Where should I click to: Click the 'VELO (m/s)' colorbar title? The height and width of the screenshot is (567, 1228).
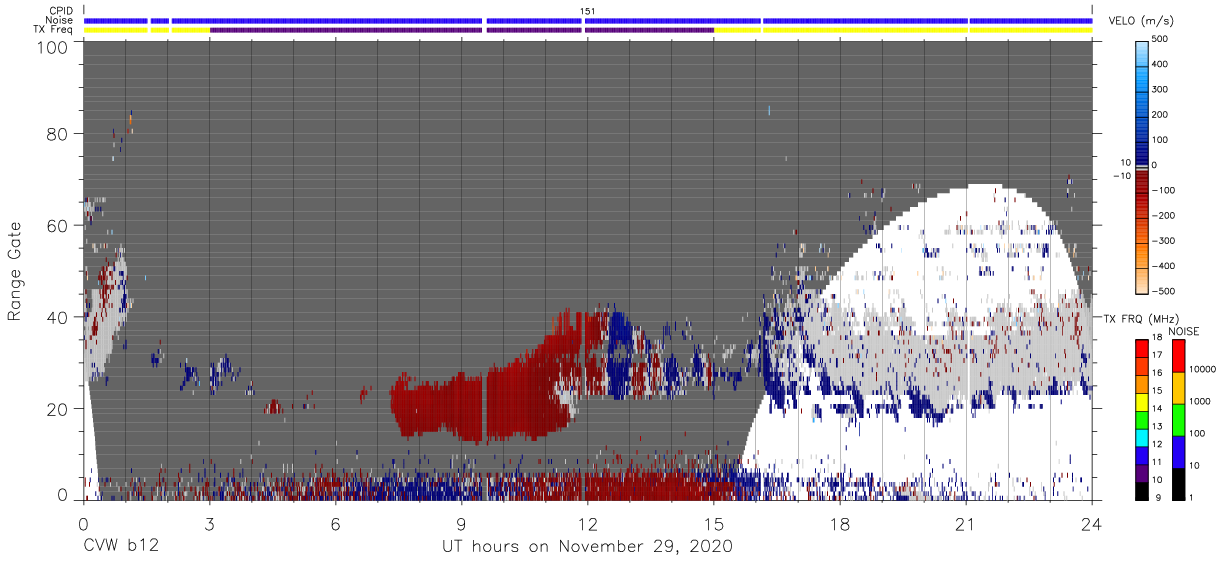pyautogui.click(x=1139, y=21)
